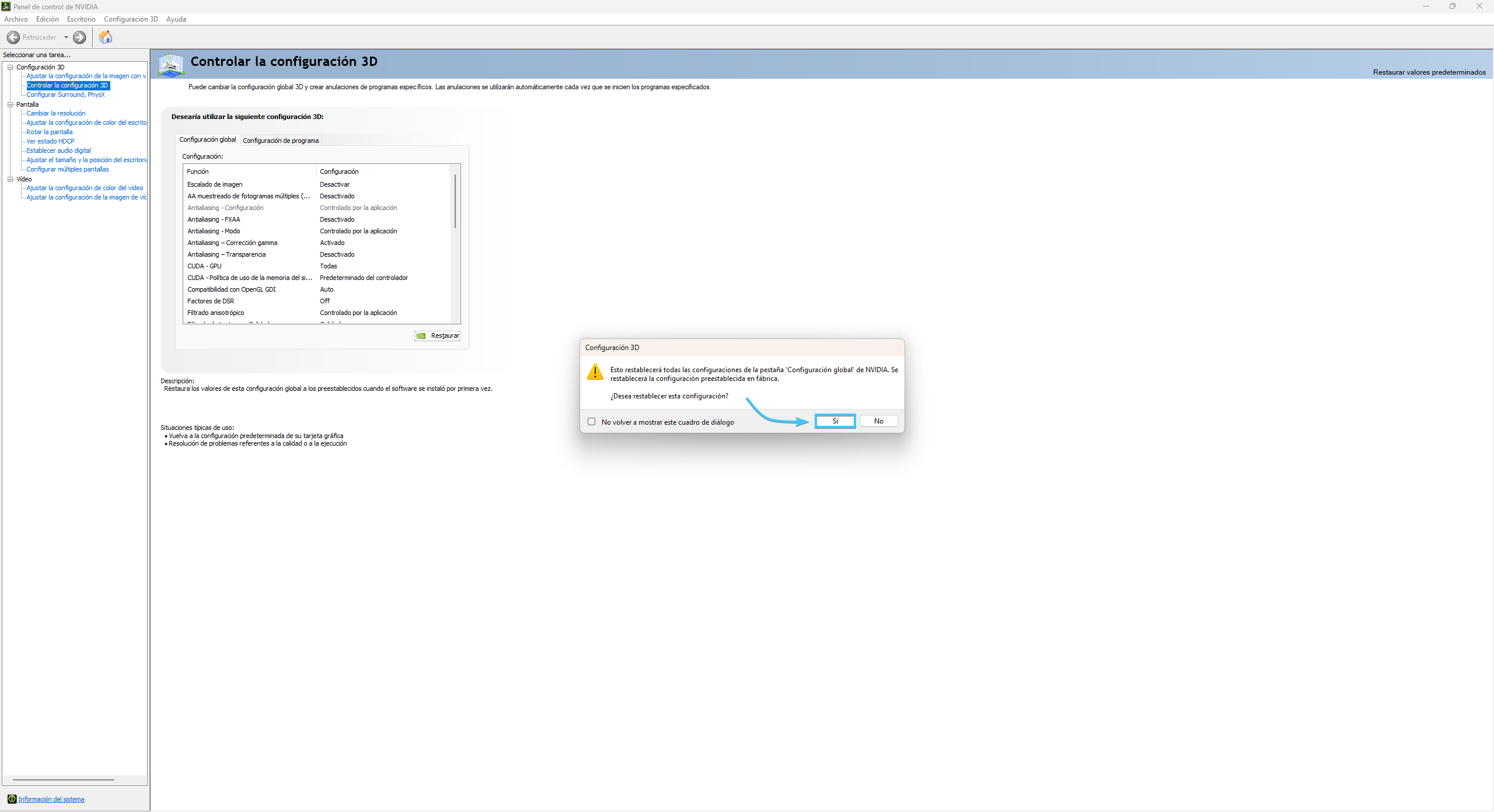Click the 3D settings header icon
The width and height of the screenshot is (1494, 812).
[171, 64]
